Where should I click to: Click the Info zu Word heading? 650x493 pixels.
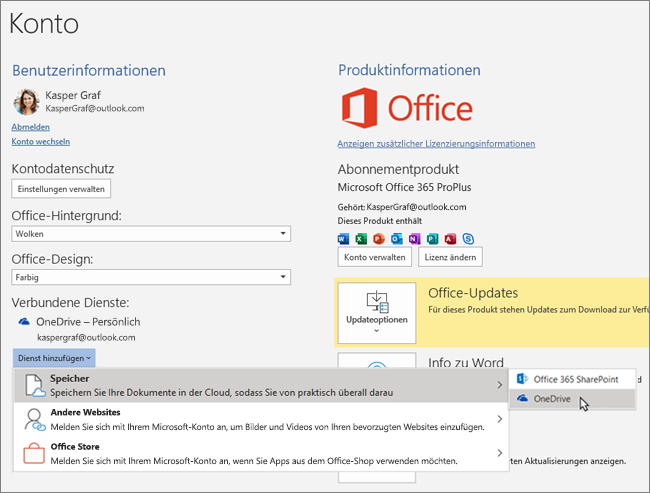click(x=466, y=362)
